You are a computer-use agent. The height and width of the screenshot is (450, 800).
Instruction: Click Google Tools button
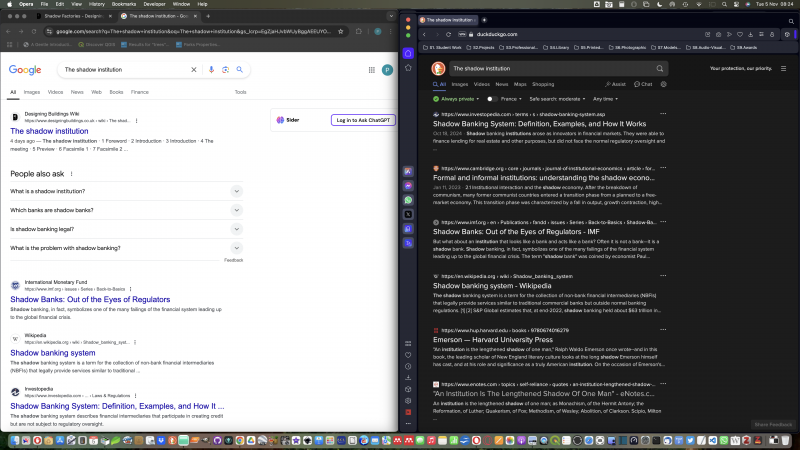[x=240, y=92]
